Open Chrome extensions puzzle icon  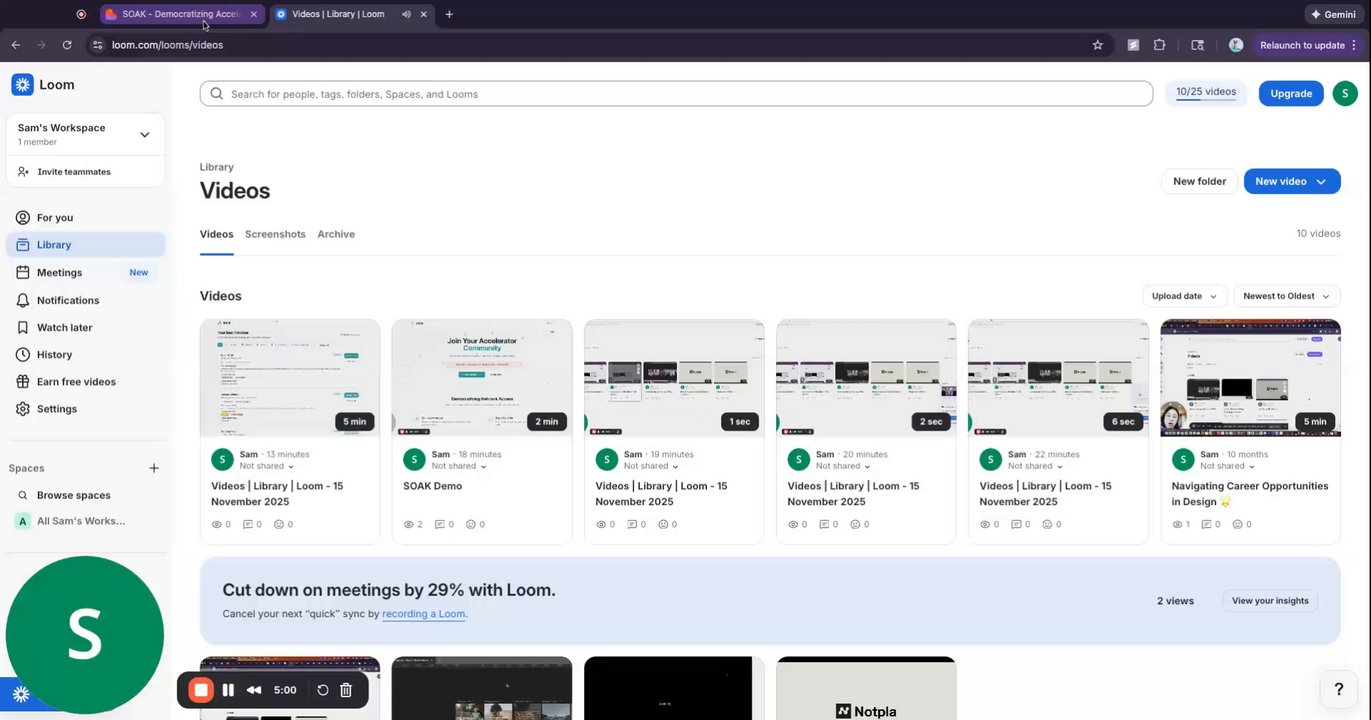point(1160,45)
